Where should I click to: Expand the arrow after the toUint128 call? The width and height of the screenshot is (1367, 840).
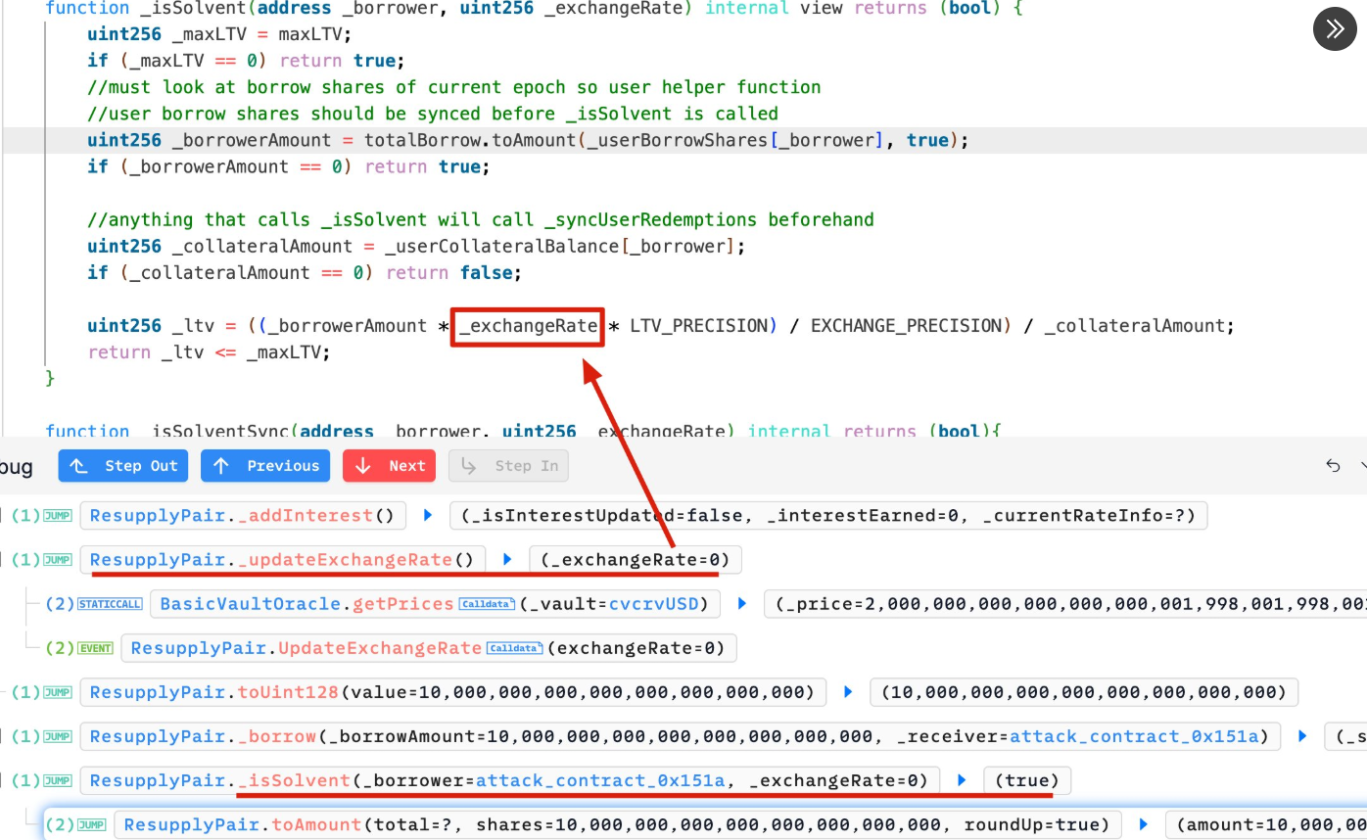(848, 692)
